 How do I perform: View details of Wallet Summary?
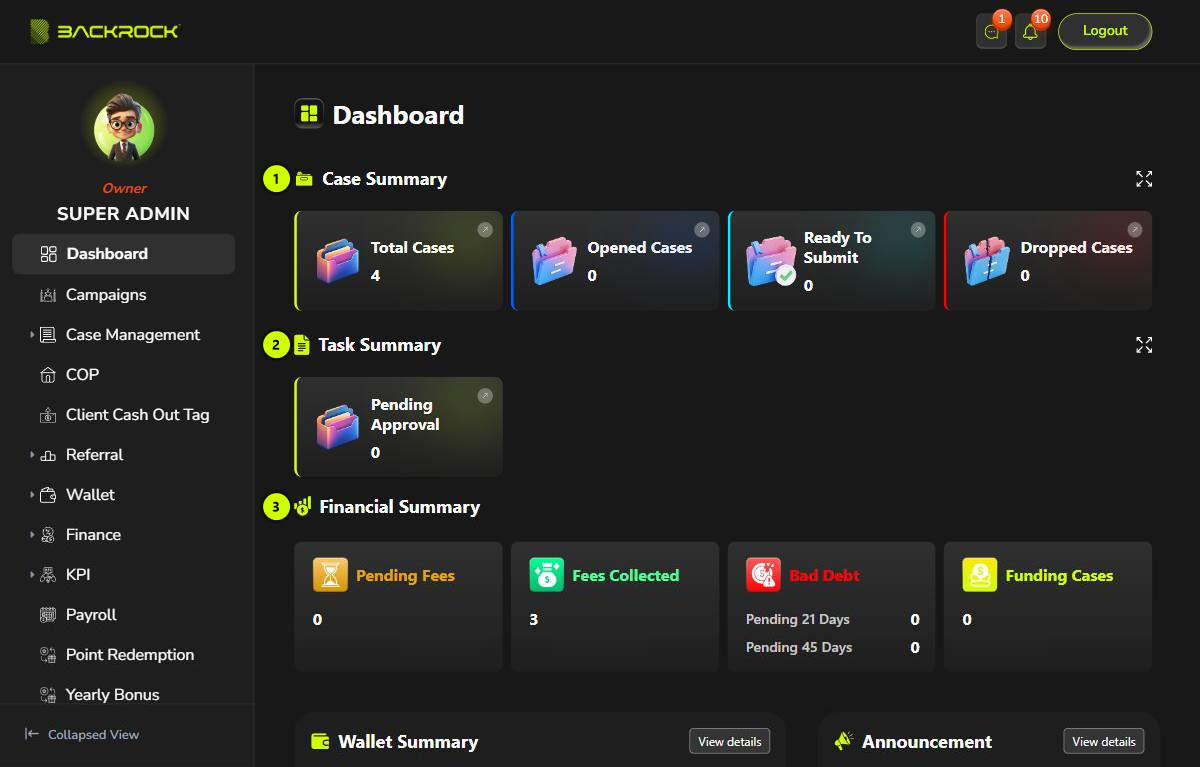[729, 741]
